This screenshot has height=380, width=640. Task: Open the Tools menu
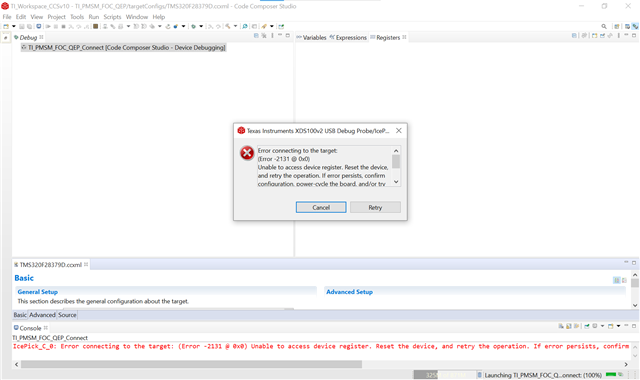pos(77,17)
